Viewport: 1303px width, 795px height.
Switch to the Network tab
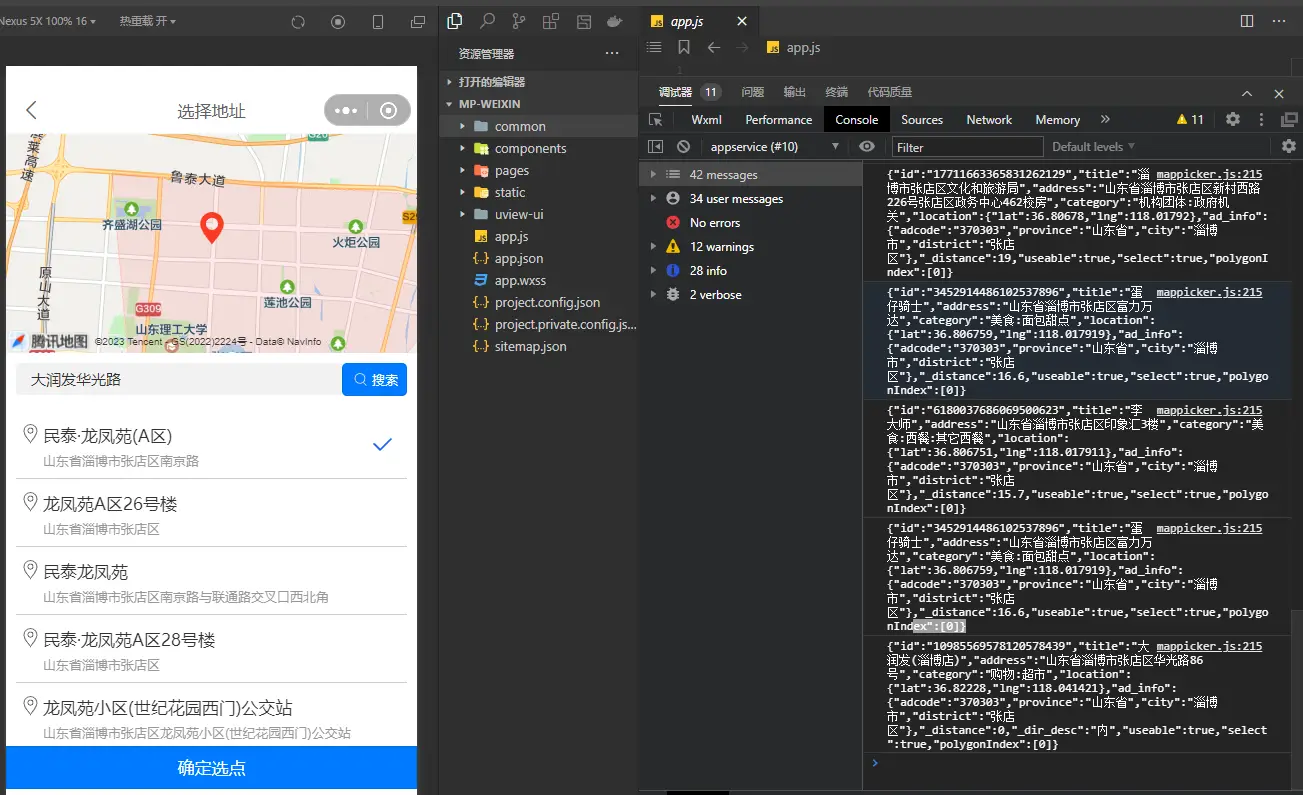click(x=989, y=119)
